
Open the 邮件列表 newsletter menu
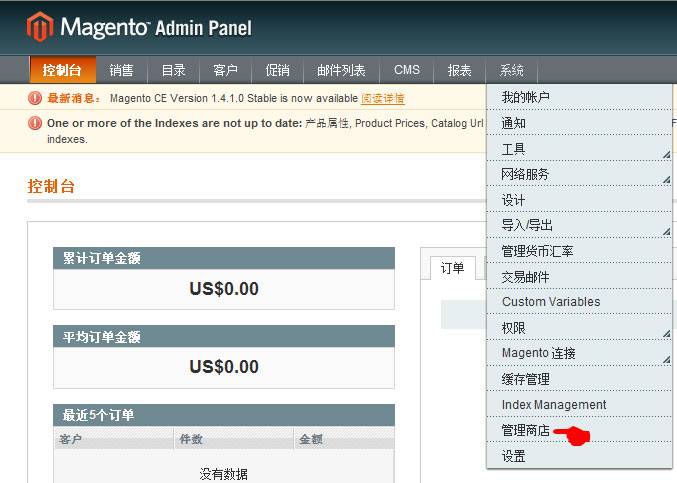pos(342,70)
